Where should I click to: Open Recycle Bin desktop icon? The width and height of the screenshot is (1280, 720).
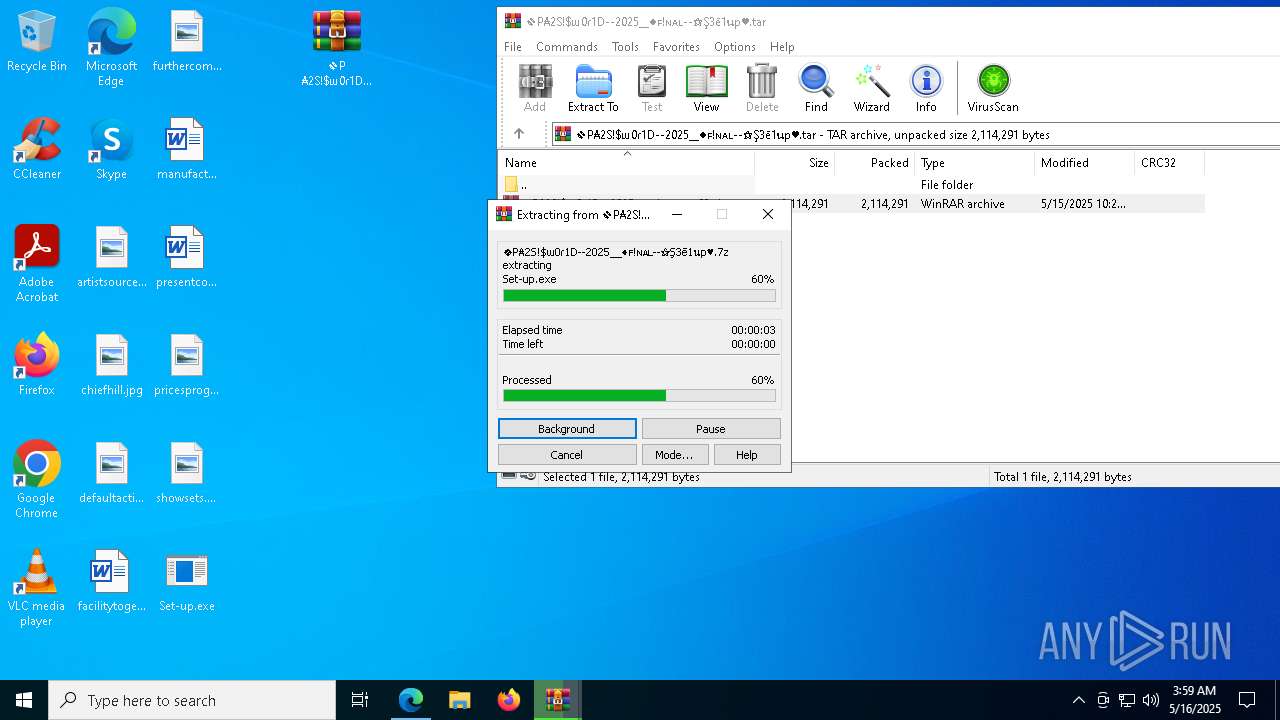[x=37, y=42]
